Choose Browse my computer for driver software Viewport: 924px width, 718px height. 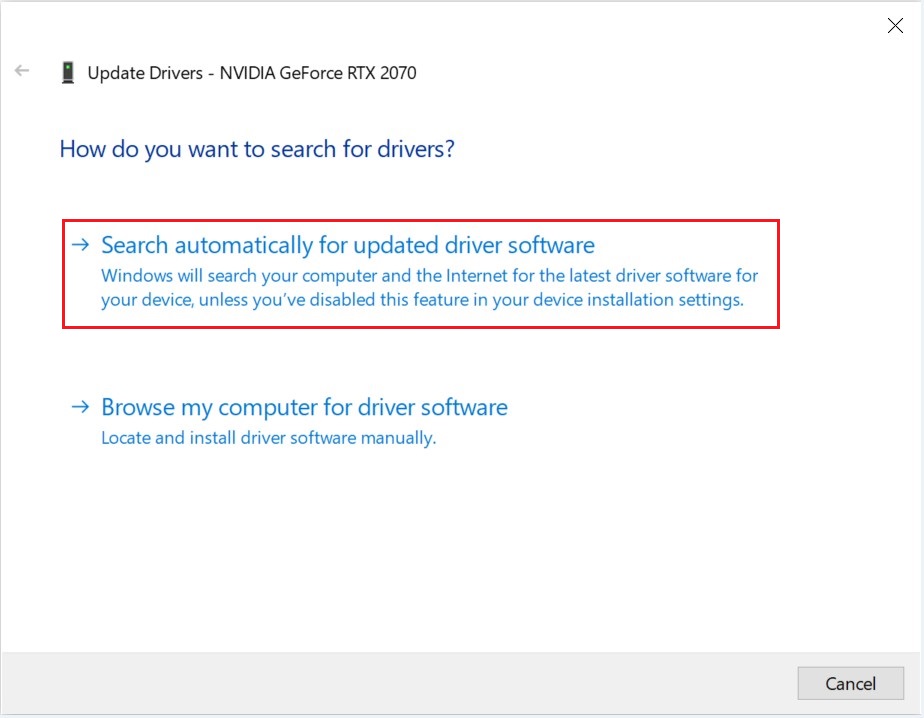[x=304, y=407]
